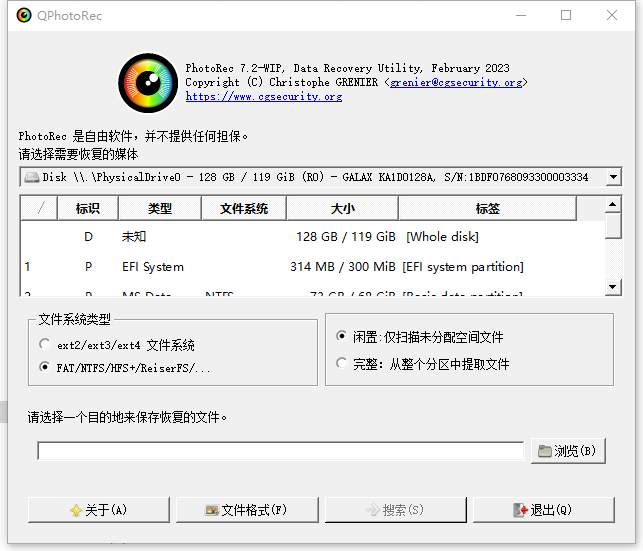Select FAT/NTFS/HFS+/ReiserFS file system option
The width and height of the screenshot is (643, 551).
pyautogui.click(x=45, y=367)
